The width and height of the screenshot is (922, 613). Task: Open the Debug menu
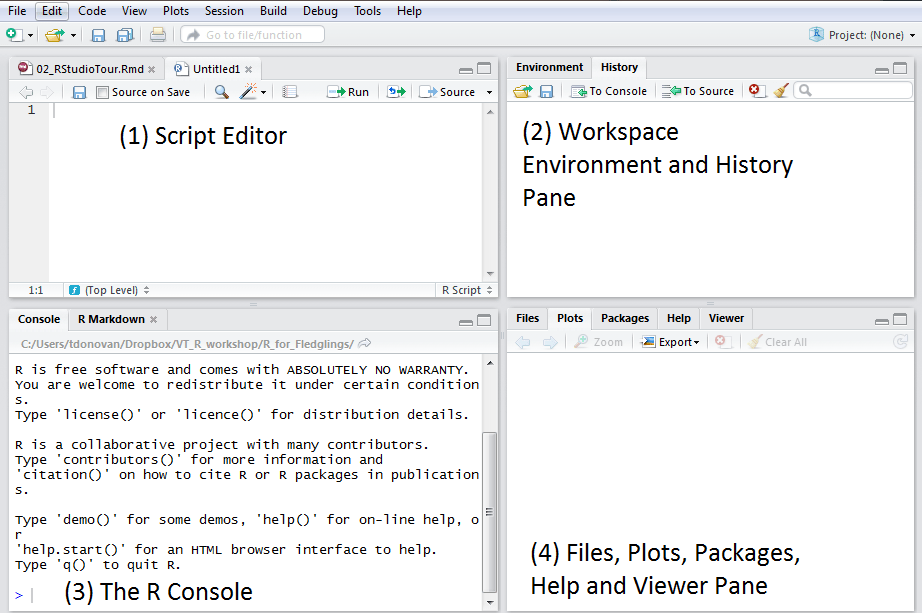(320, 11)
